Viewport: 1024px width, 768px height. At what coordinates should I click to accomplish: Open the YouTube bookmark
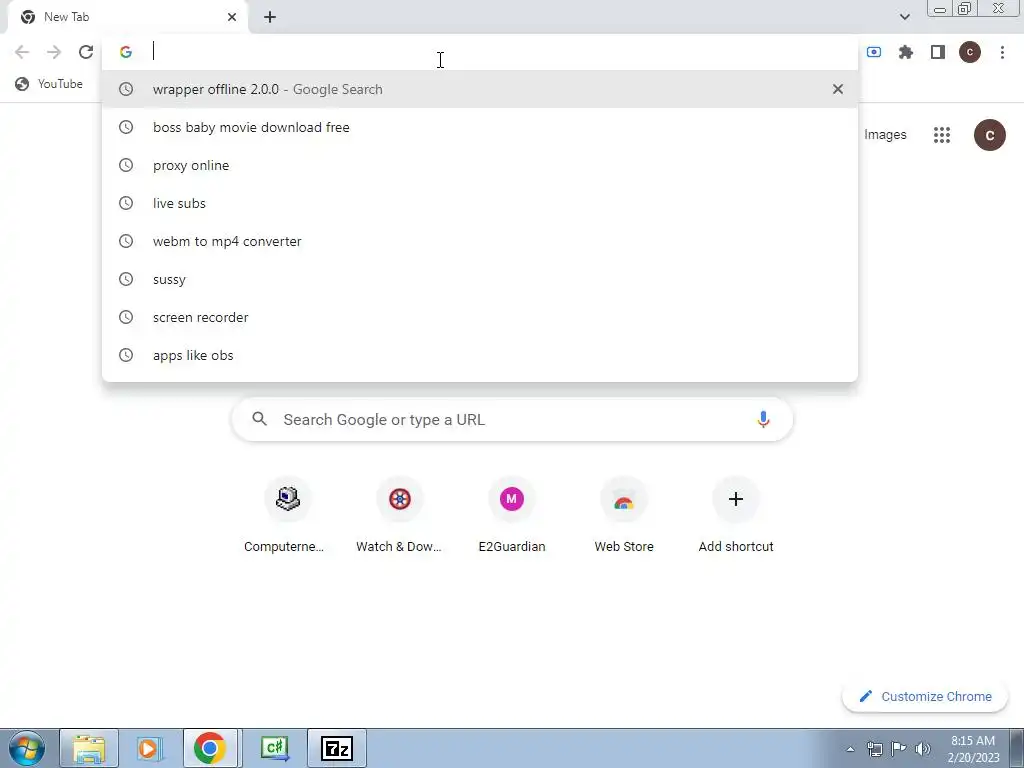point(49,84)
